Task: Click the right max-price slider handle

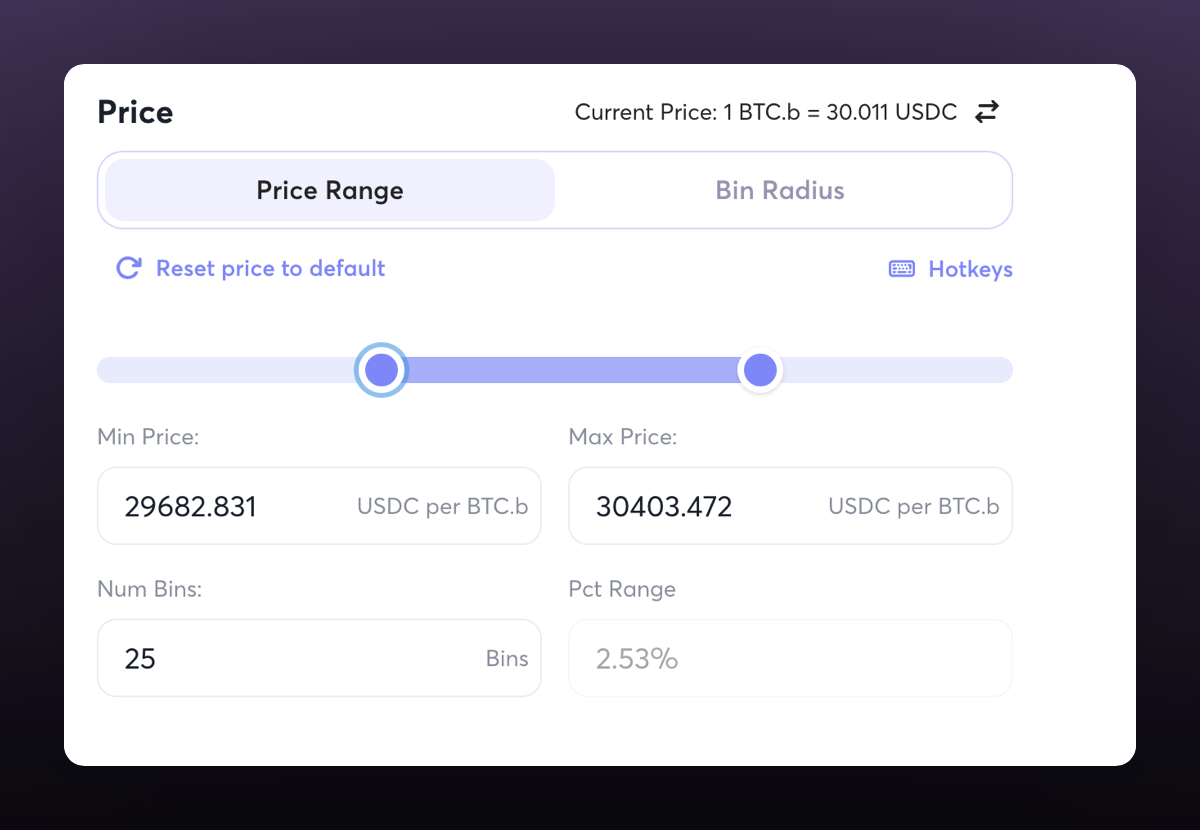Action: point(760,370)
